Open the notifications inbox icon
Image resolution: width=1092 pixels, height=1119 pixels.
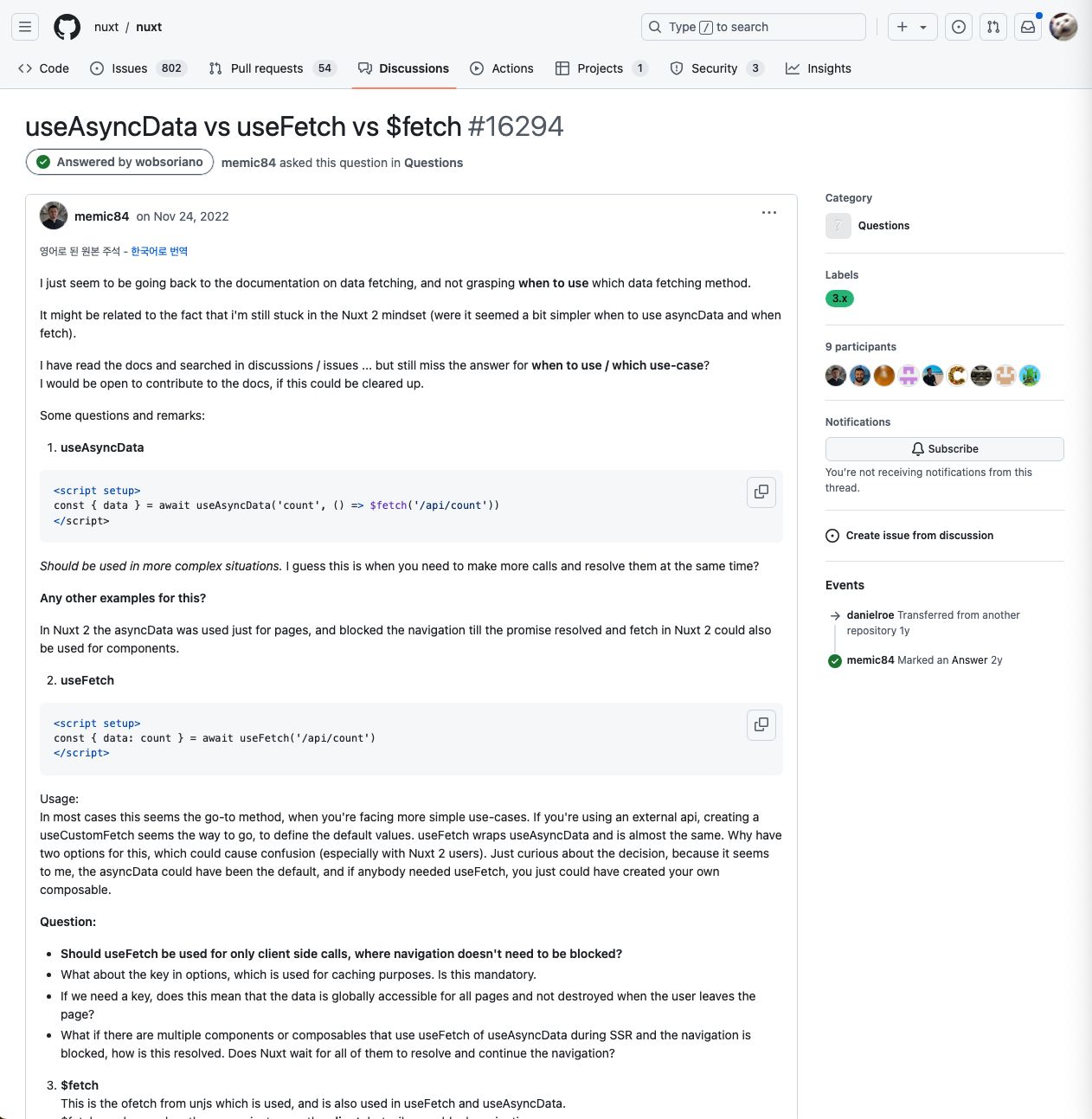tap(1028, 27)
